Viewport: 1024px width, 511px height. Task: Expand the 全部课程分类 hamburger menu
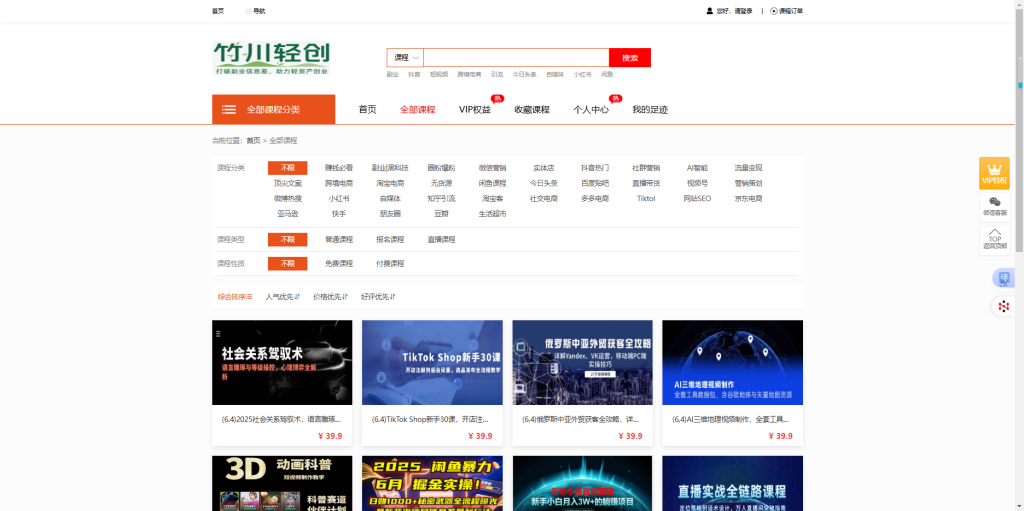[x=274, y=109]
